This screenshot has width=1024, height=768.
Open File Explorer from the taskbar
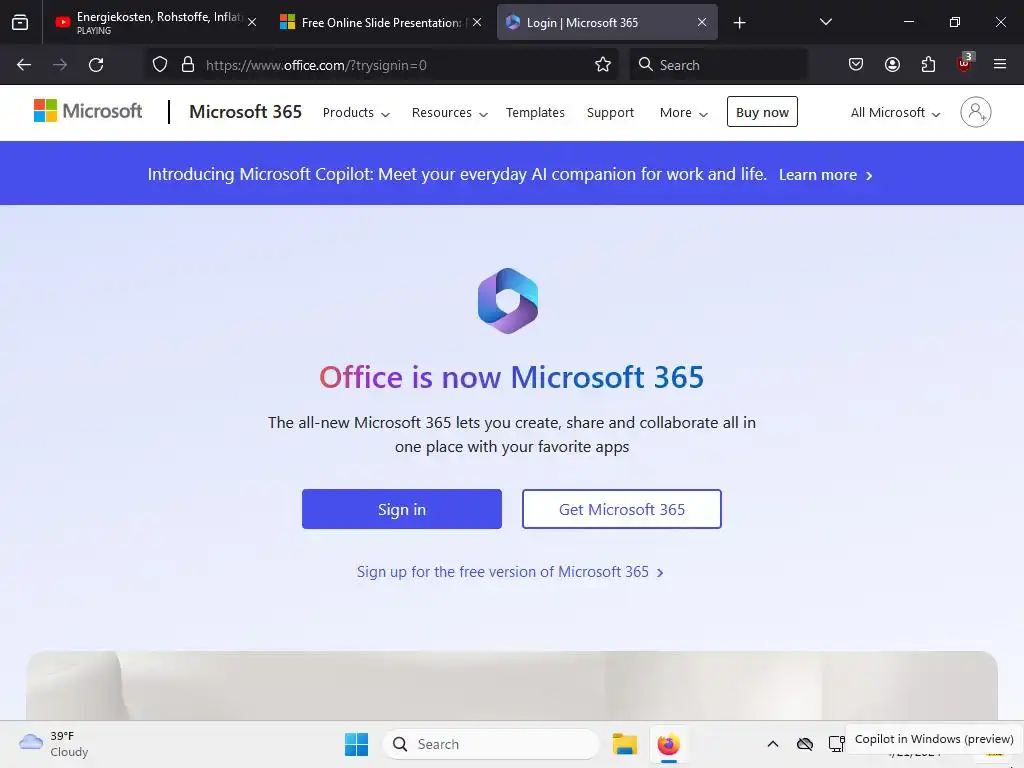(x=625, y=744)
